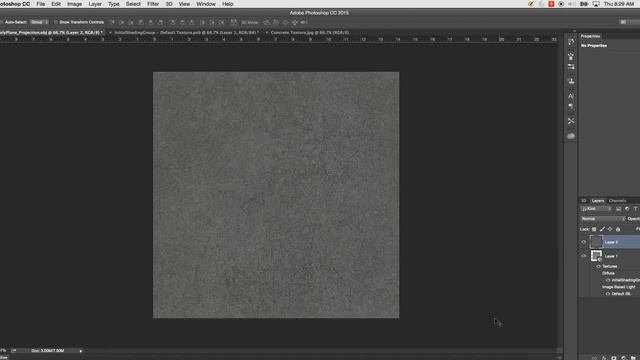This screenshot has width=640, height=360.
Task: Open the Creative Cloud Libraries panel icon
Action: click(x=571, y=136)
